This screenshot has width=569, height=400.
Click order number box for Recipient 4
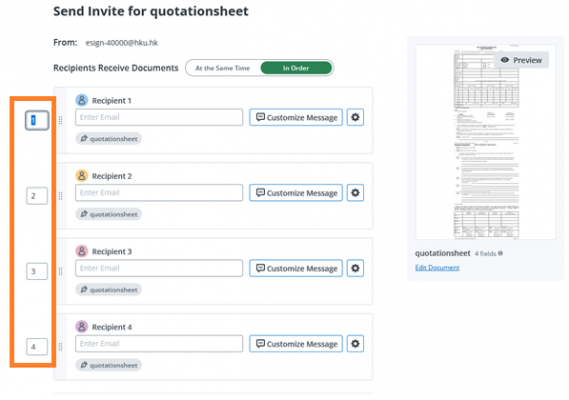(37, 347)
